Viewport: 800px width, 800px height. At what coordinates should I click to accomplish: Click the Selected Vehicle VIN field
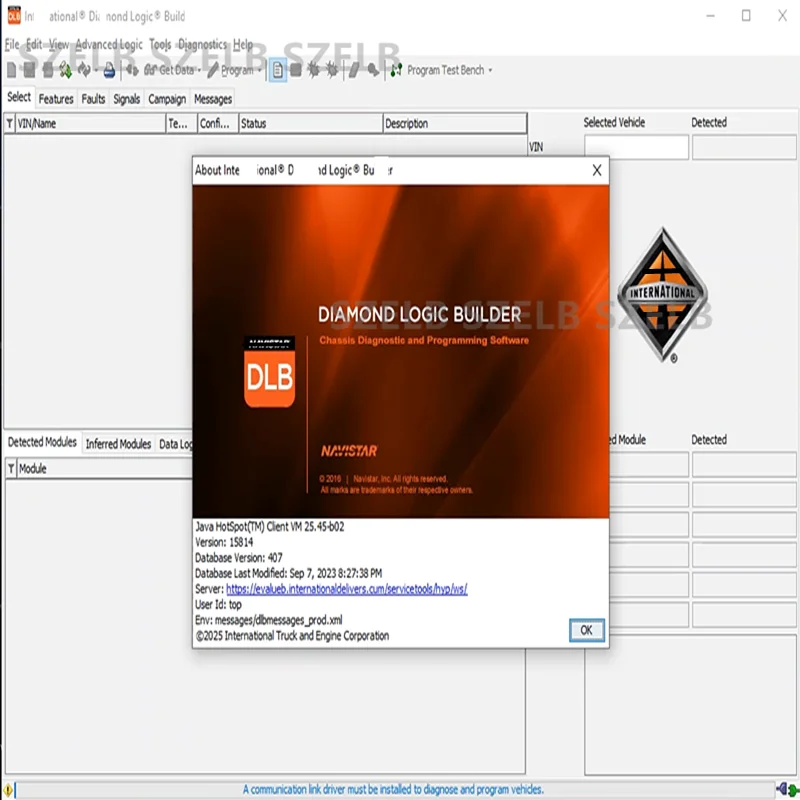[x=636, y=147]
